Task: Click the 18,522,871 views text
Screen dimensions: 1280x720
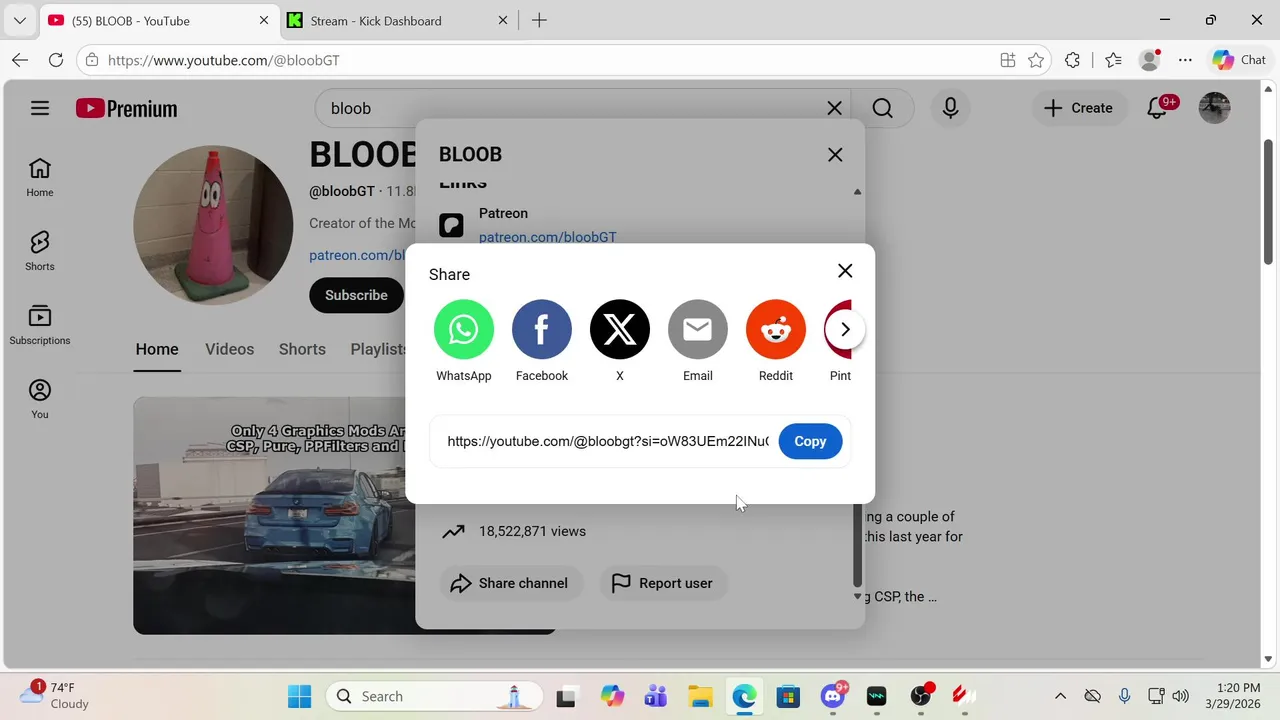Action: coord(532,531)
